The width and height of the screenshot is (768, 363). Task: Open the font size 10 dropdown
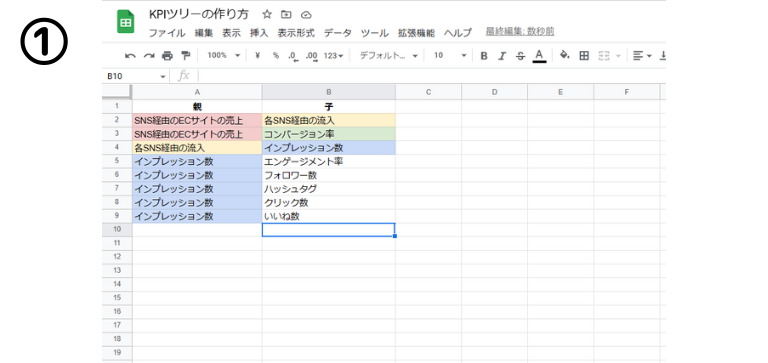pyautogui.click(x=450, y=56)
